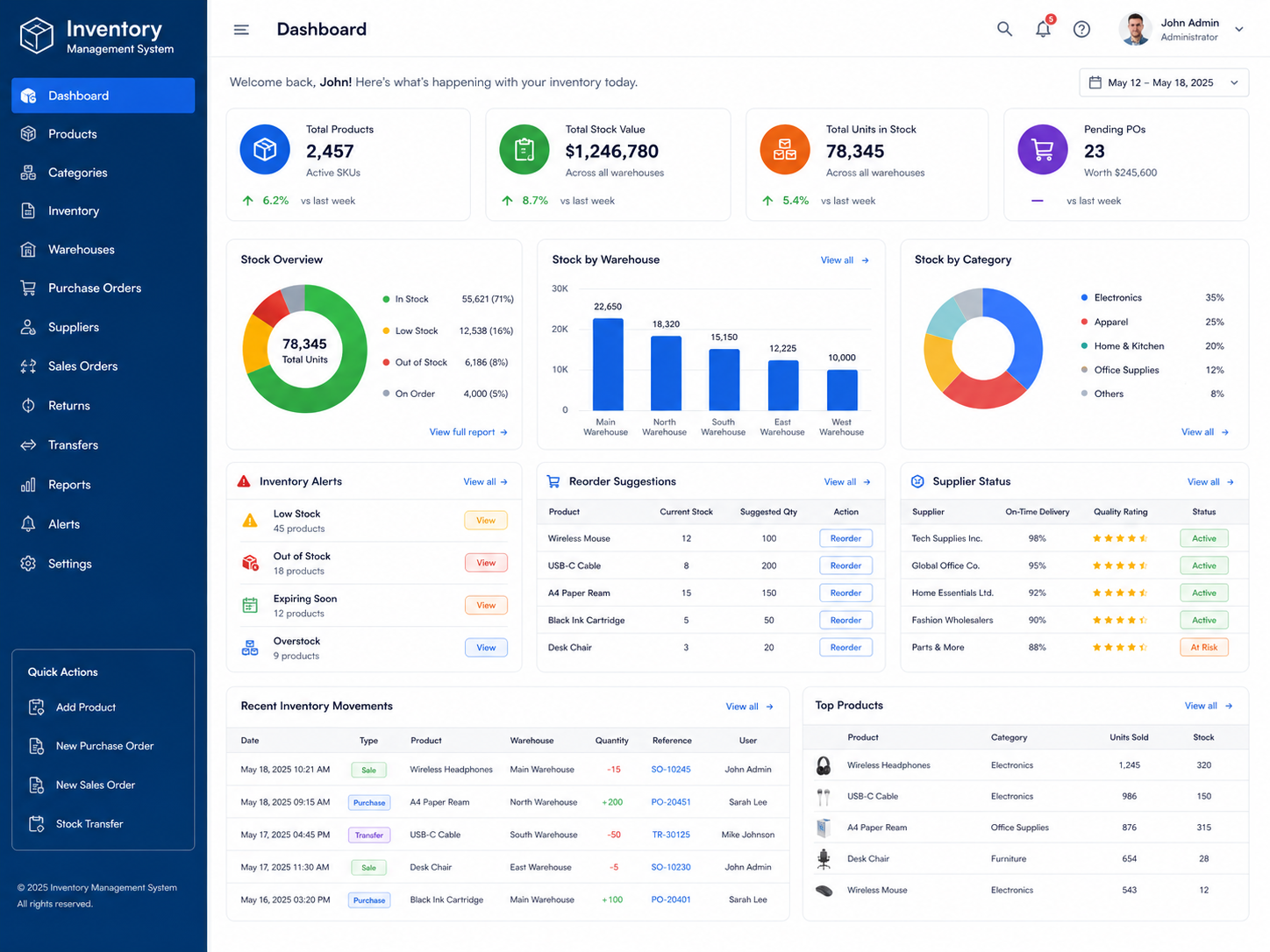Screen dimensions: 1270x952
Task: Click the Reorder Suggestions cart icon
Action: pos(553,481)
